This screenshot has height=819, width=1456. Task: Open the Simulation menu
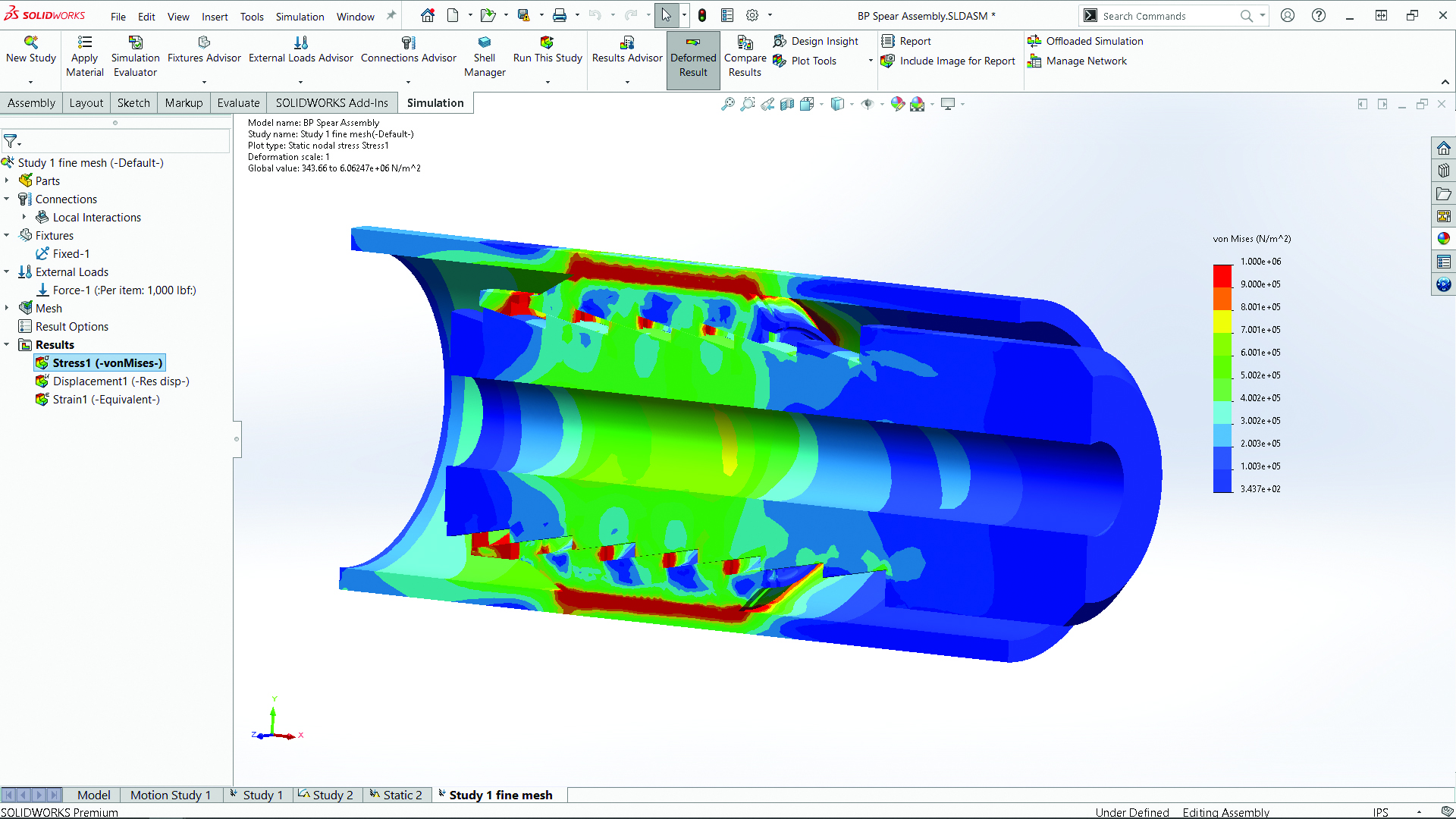click(300, 17)
